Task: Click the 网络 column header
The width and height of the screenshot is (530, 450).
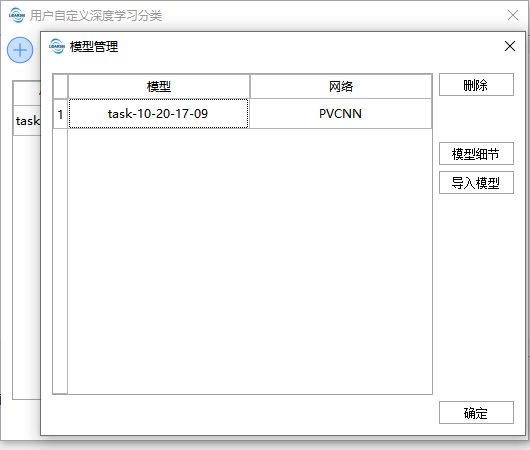Action: pyautogui.click(x=341, y=87)
